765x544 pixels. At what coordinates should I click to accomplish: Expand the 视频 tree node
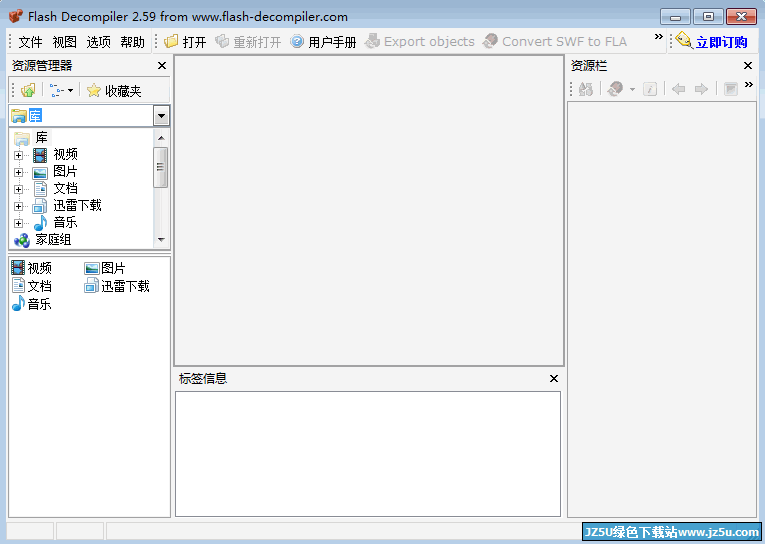pos(18,156)
